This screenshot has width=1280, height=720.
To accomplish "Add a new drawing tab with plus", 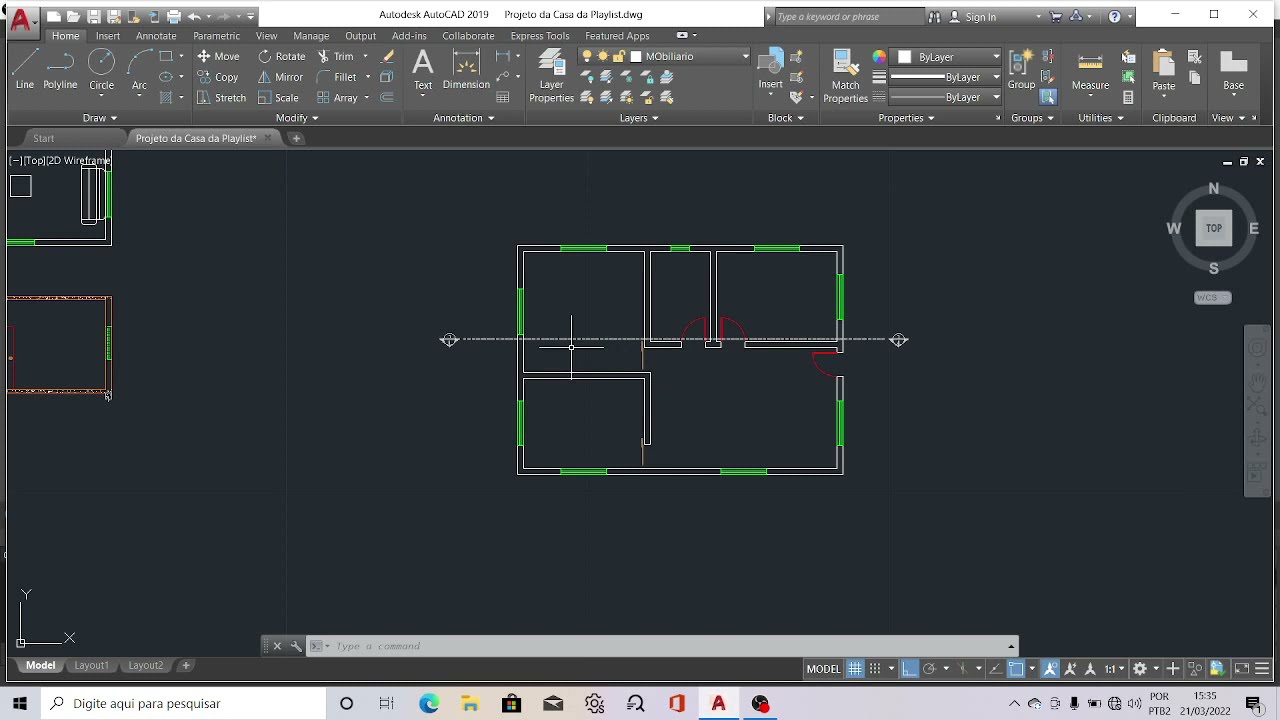I will click(296, 138).
